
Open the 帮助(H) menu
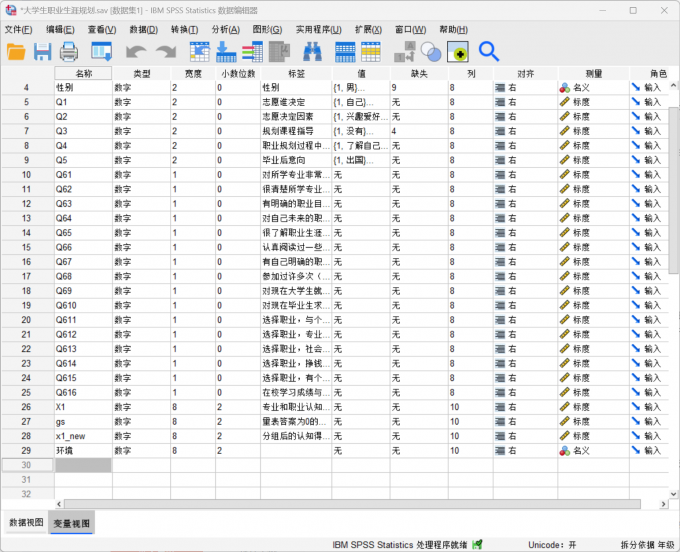(453, 29)
